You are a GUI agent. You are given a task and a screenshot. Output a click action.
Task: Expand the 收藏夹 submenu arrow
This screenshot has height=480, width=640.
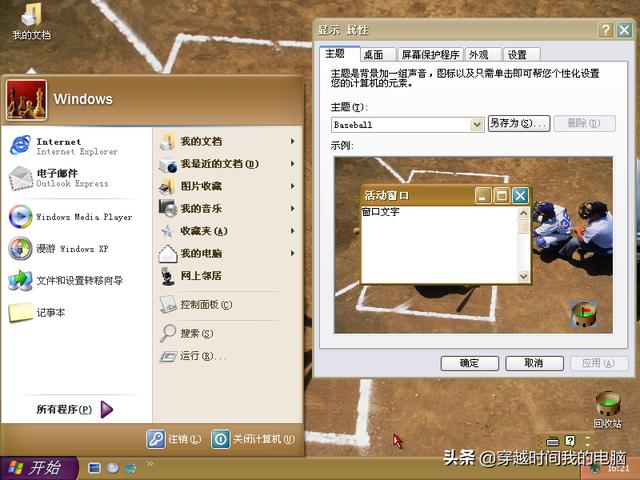[x=292, y=231]
